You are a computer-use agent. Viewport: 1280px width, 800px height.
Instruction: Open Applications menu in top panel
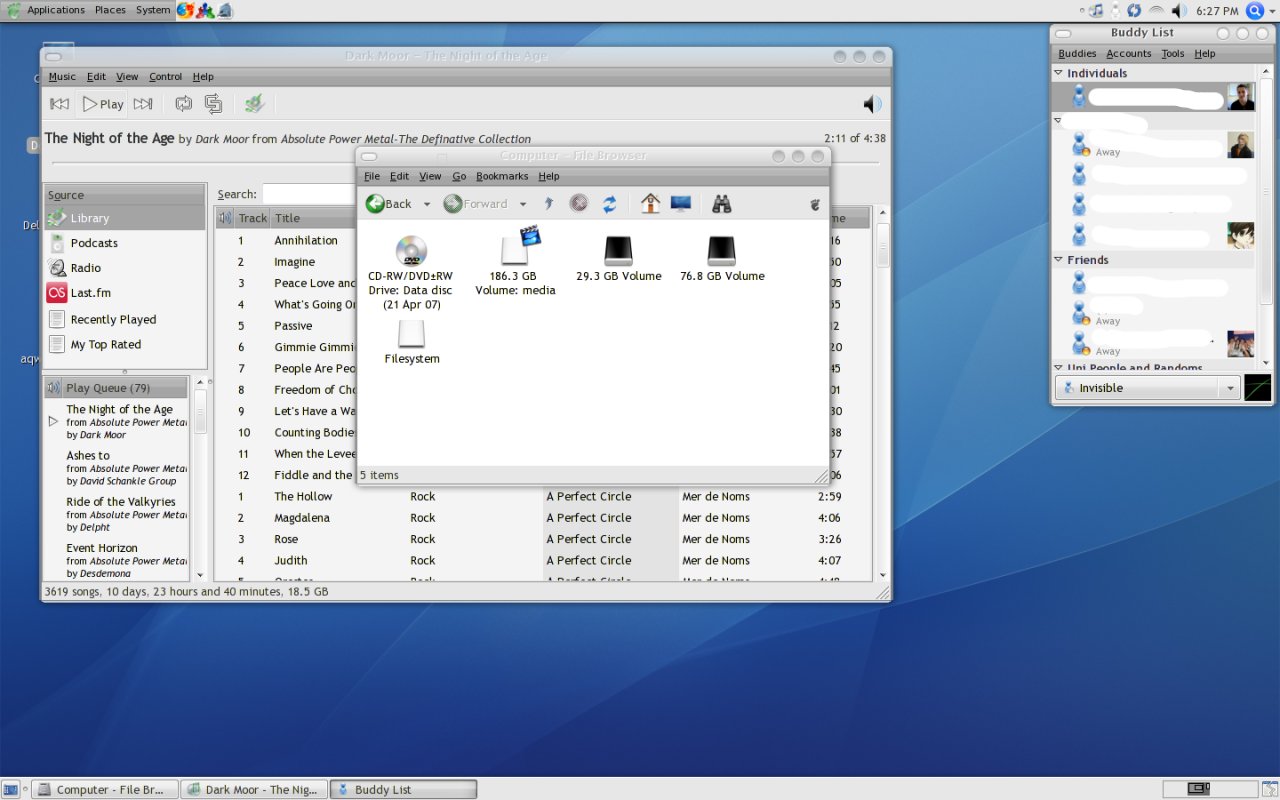click(56, 10)
